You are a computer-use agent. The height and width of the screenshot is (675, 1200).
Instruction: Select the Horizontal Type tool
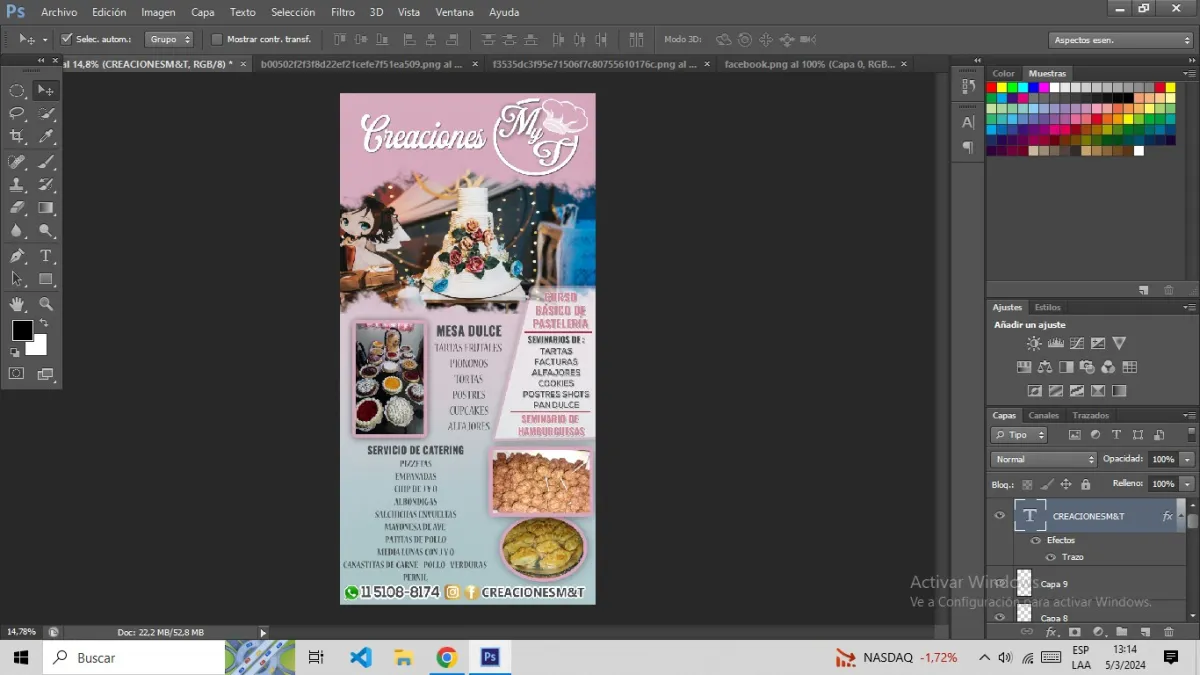tap(45, 256)
